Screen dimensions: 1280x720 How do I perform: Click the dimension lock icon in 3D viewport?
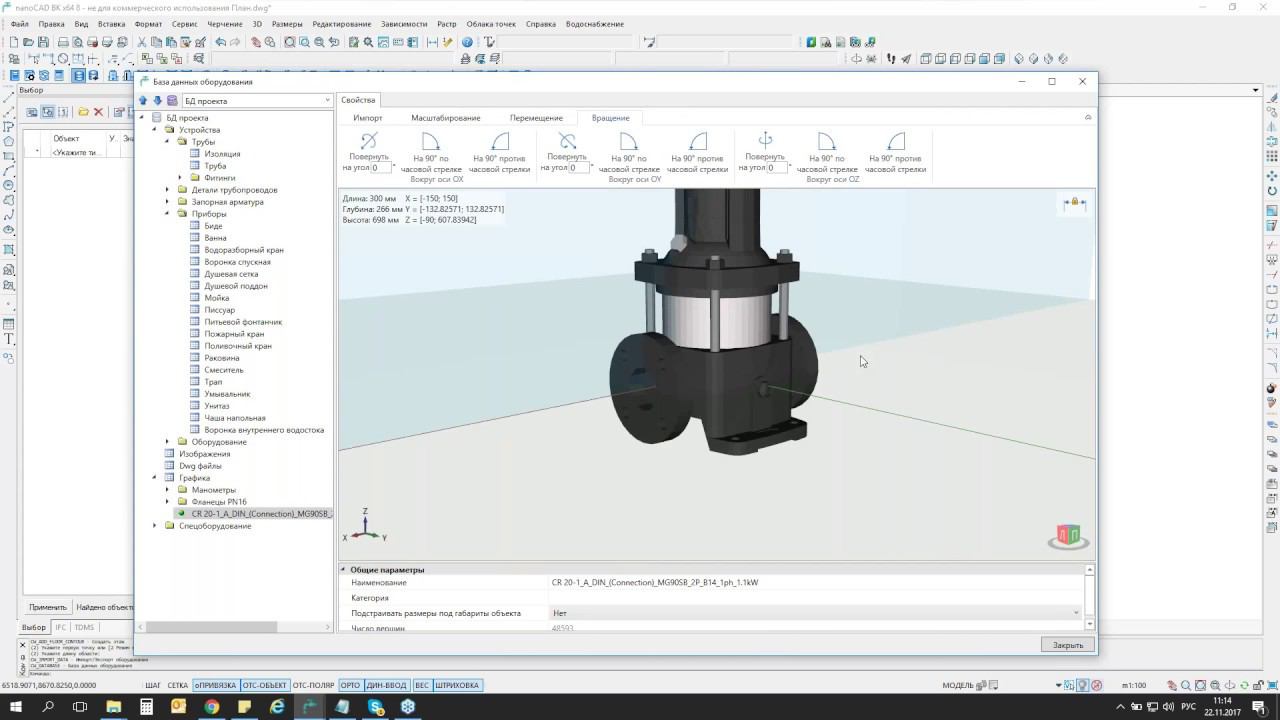pyautogui.click(x=1074, y=203)
